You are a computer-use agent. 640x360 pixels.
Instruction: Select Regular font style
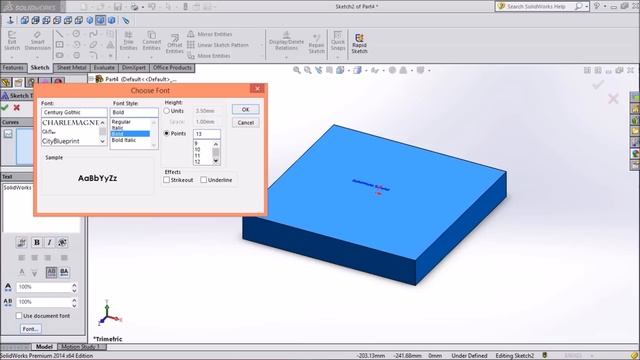121,122
